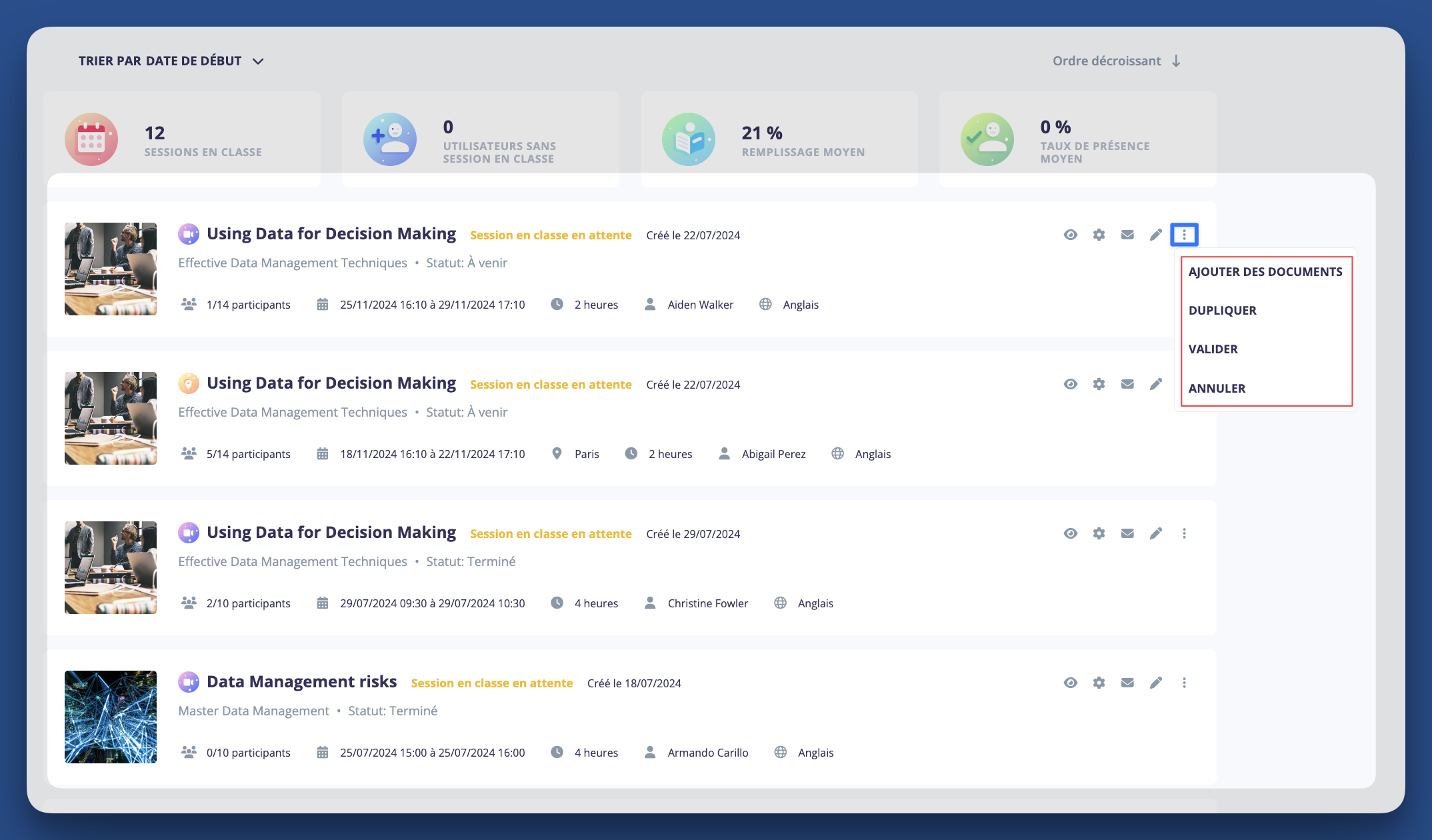Toggle eye icon for Data Management risks

[x=1070, y=683]
